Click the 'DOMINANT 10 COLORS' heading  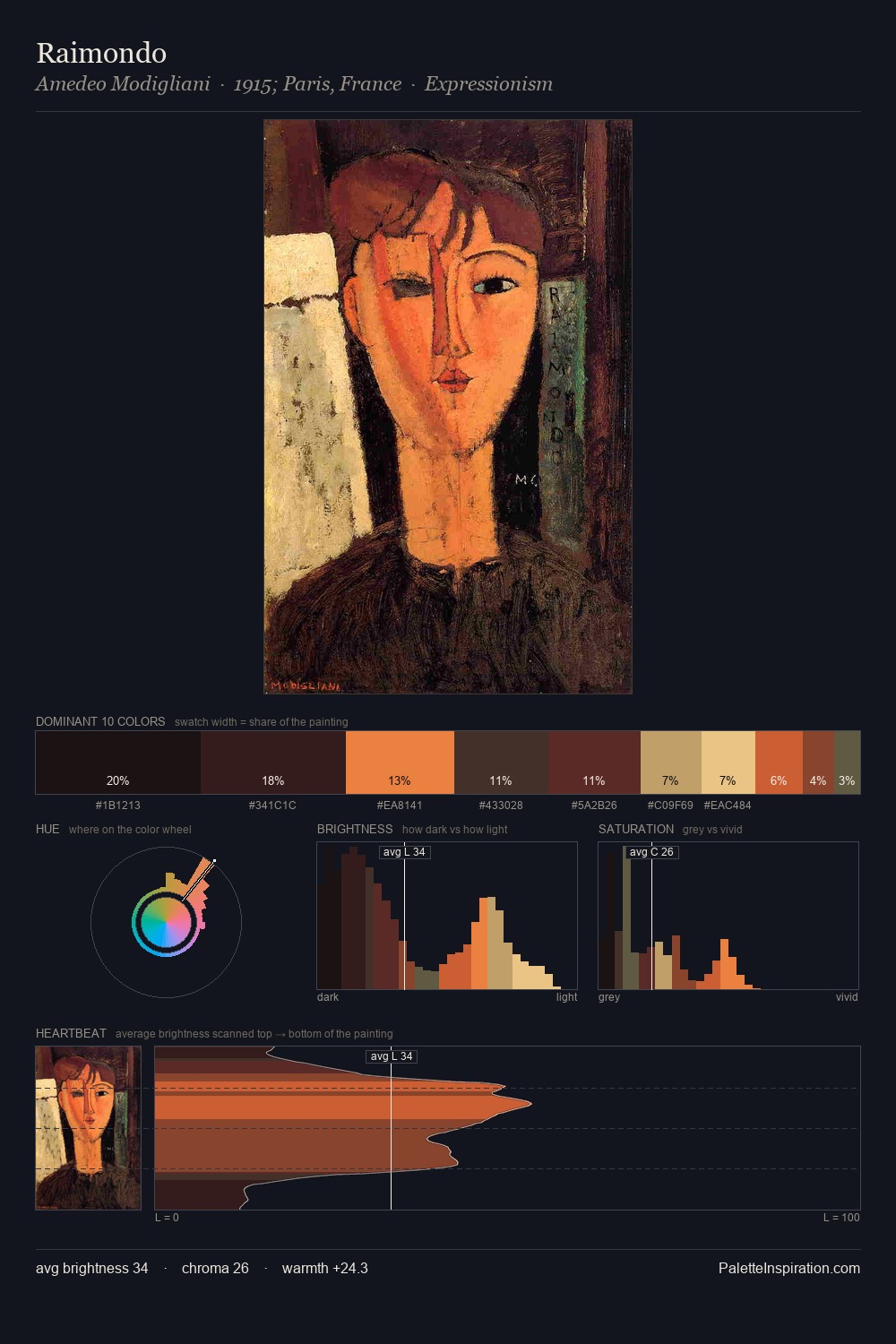100,721
